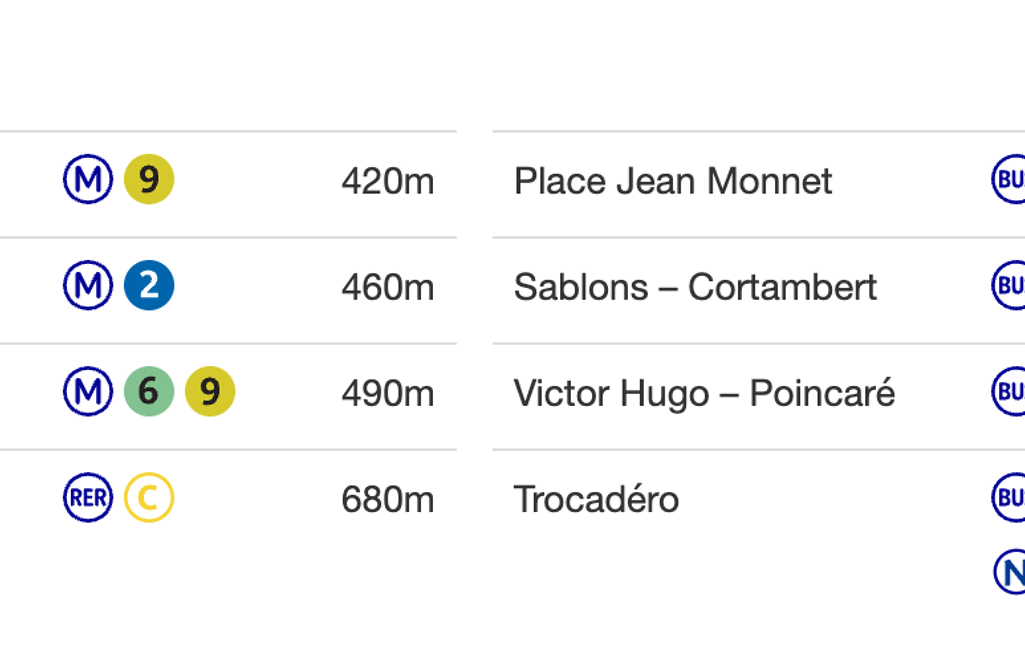Open the Sablons – Cortambert stop
Screen dimensions: 1025x650
pyautogui.click(x=695, y=287)
